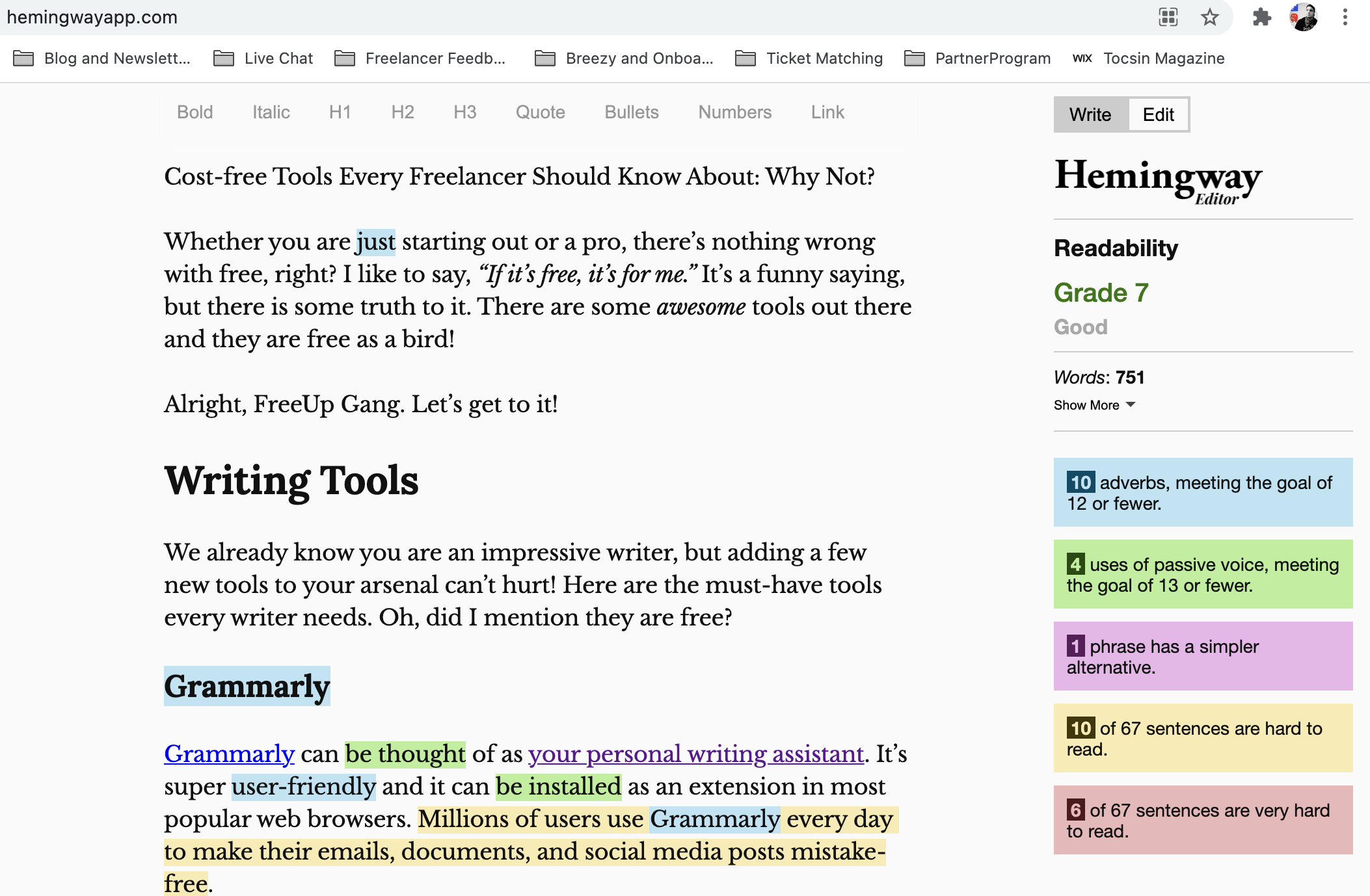The image size is (1370, 896).
Task: Click the purple simpler alternative card
Action: tap(1203, 656)
